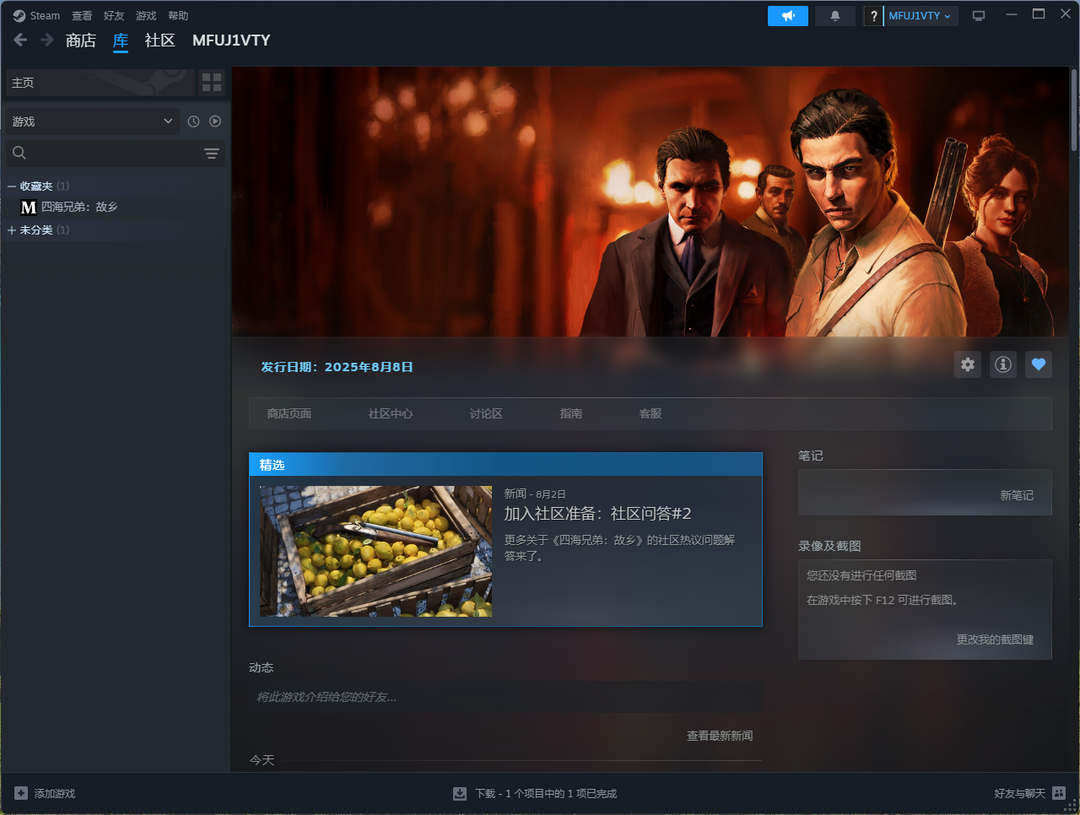Viewport: 1080px width, 815px height.
Task: Click the Steam logo menu
Action: coord(37,15)
